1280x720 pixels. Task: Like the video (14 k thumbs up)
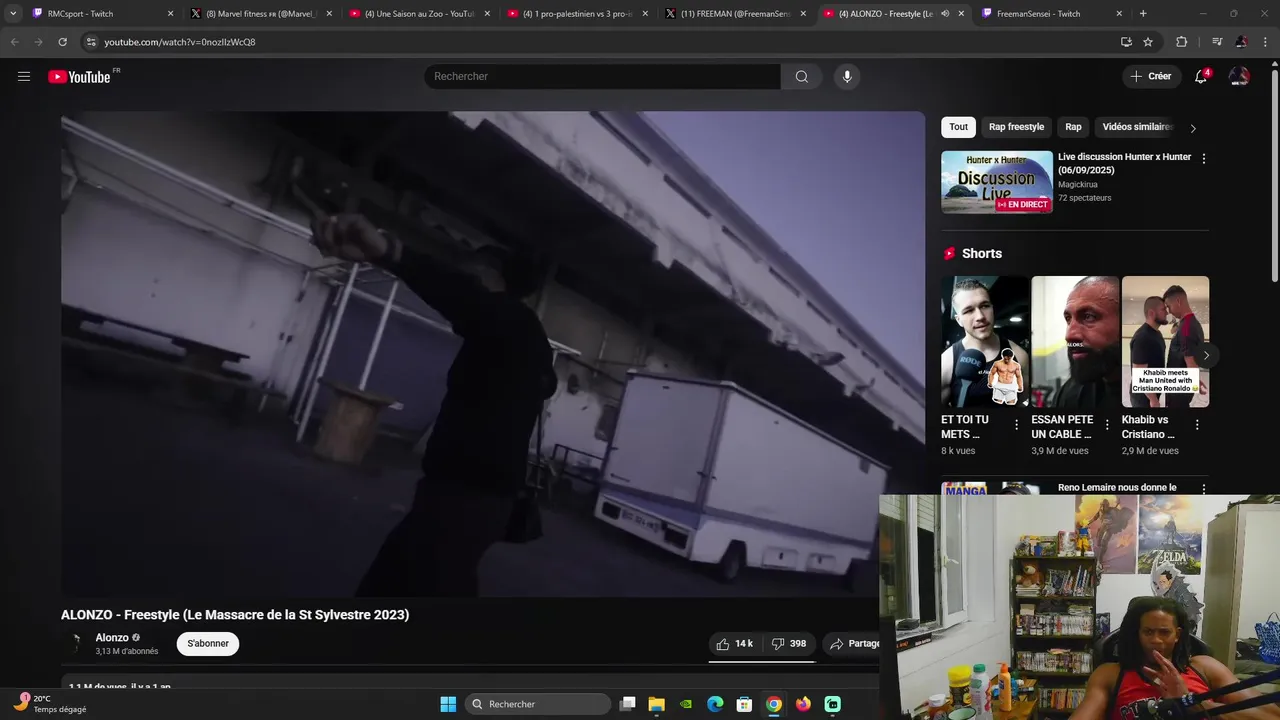pyautogui.click(x=734, y=643)
